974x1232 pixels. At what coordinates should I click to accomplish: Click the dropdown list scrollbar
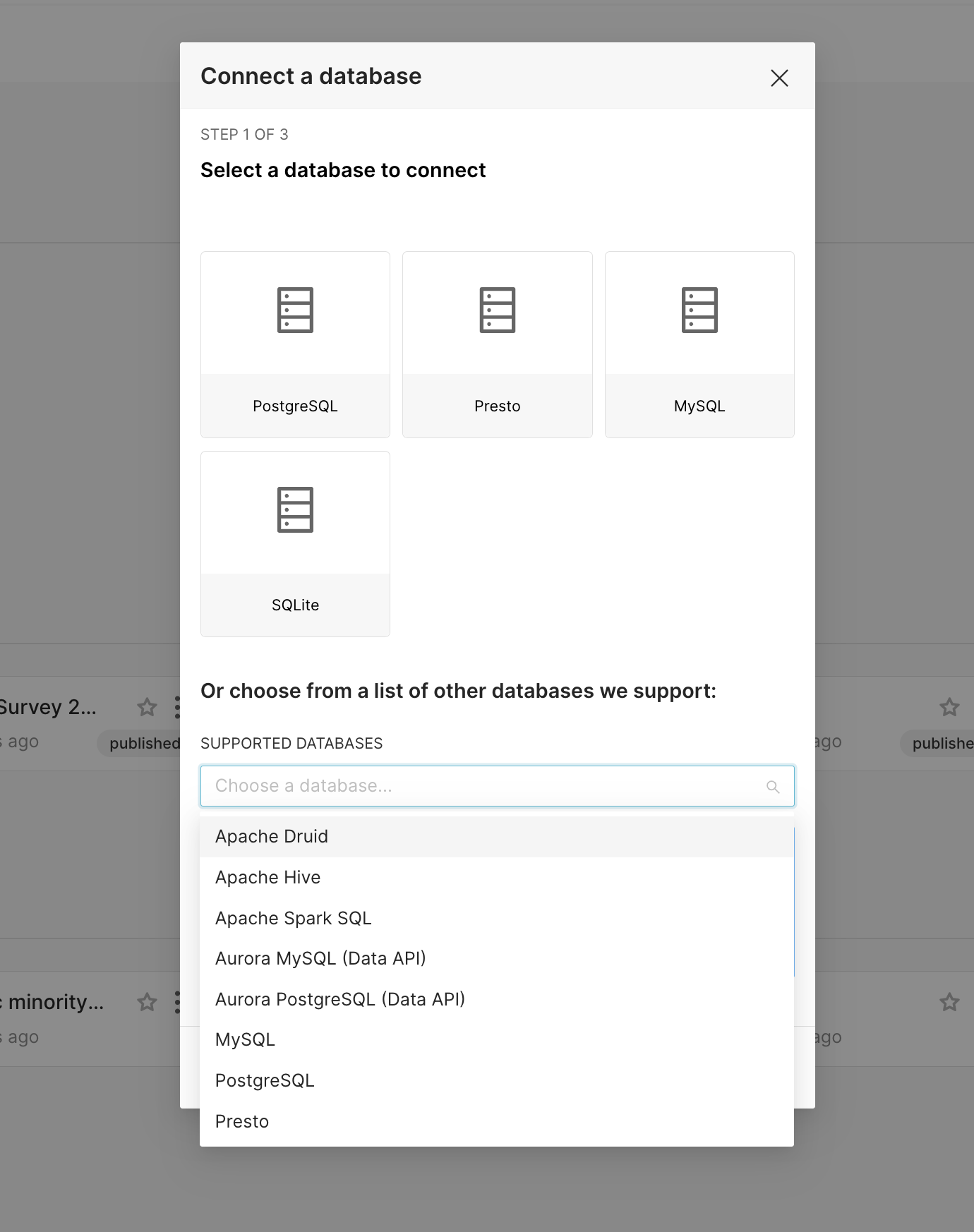[793, 903]
